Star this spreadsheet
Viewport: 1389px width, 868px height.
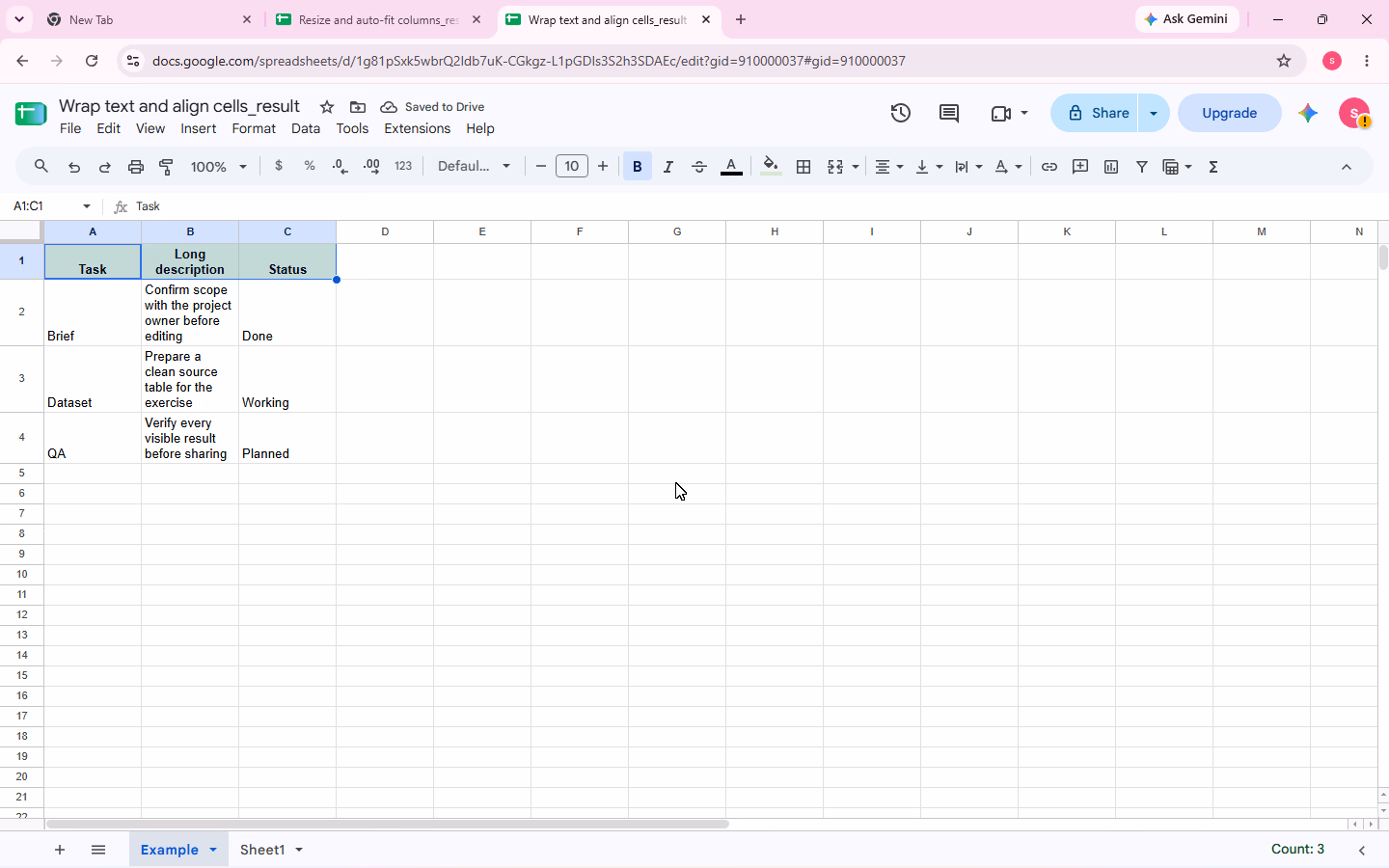(x=327, y=107)
